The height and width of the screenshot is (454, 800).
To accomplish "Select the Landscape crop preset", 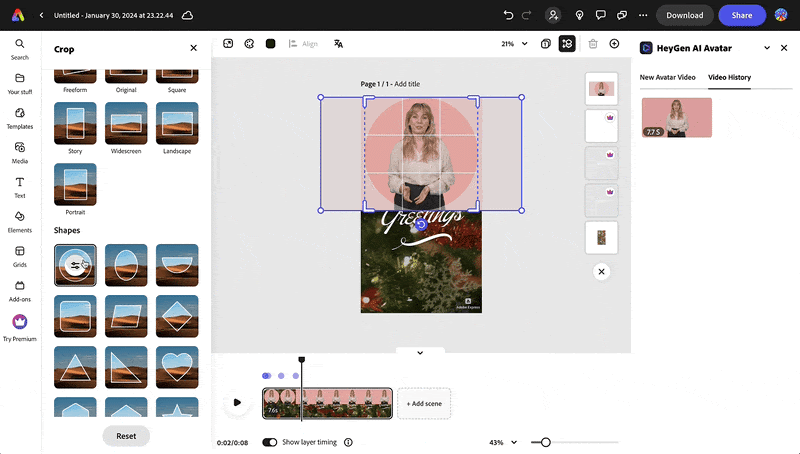I will point(177,123).
